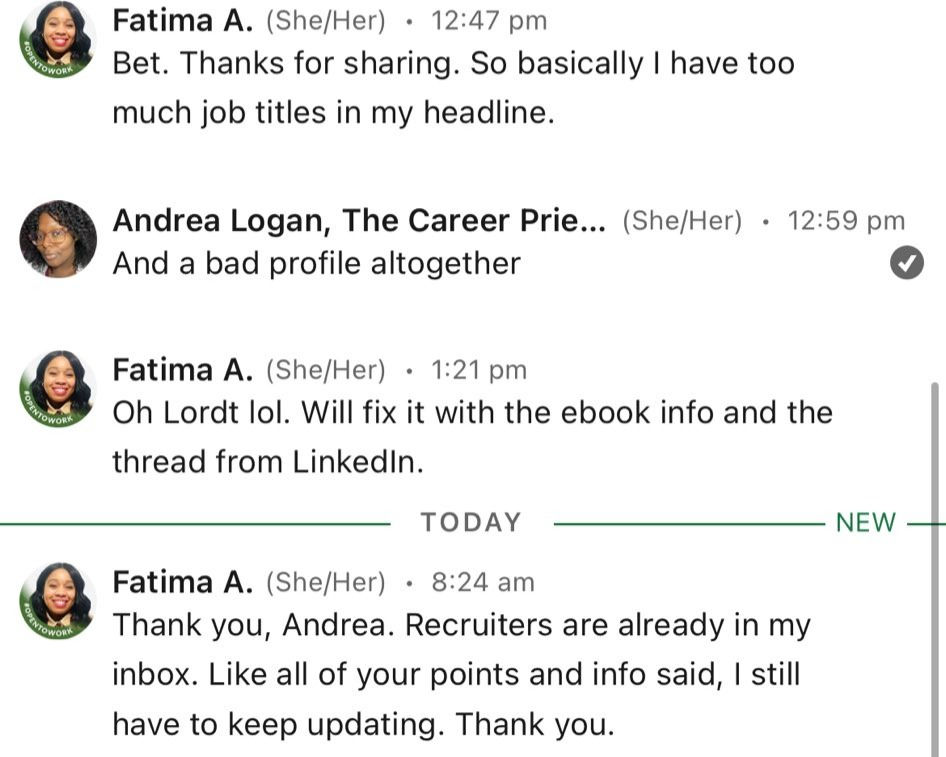Click Fatima's avatar on the 1:21 pm message
This screenshot has height=757, width=946.
pos(56,390)
